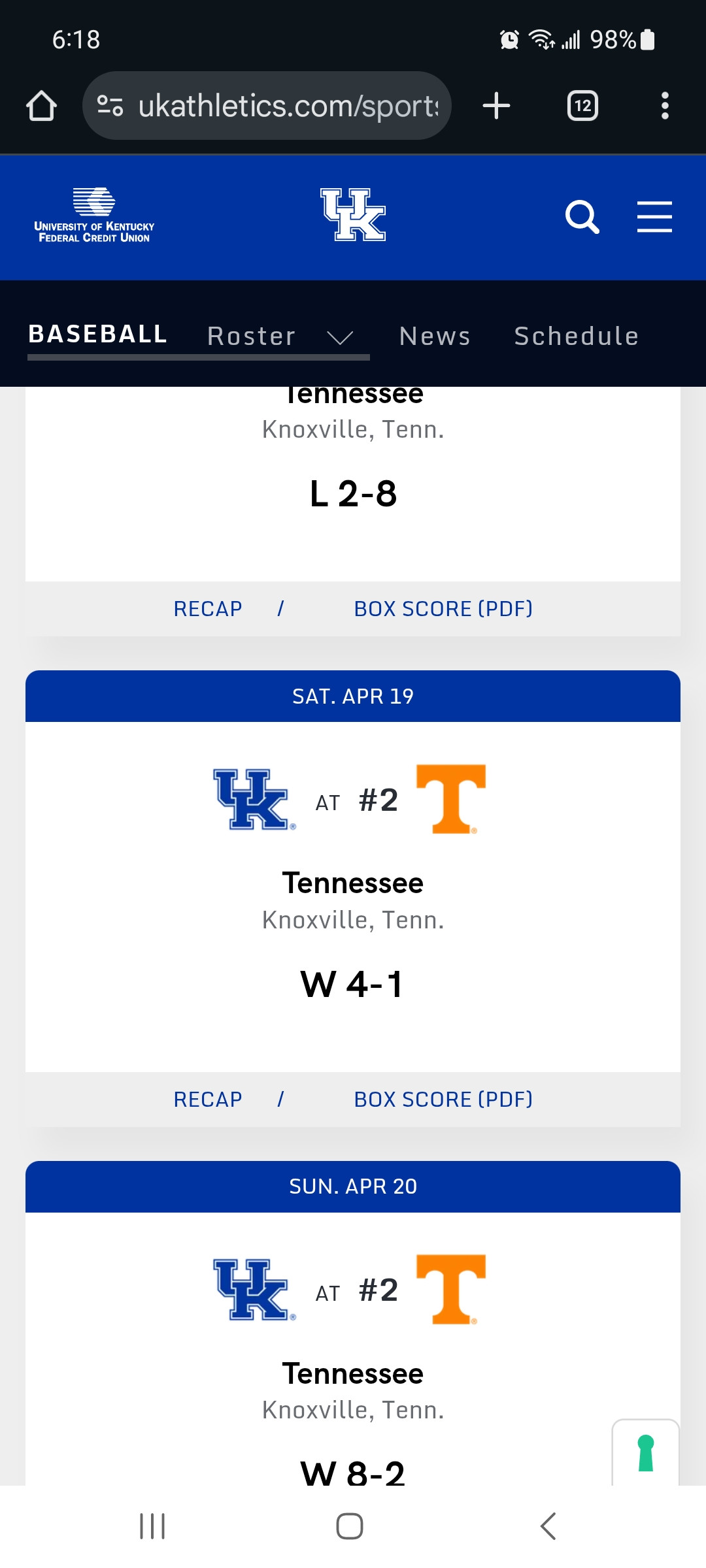
Task: Select the Baseball section heading
Action: click(98, 335)
